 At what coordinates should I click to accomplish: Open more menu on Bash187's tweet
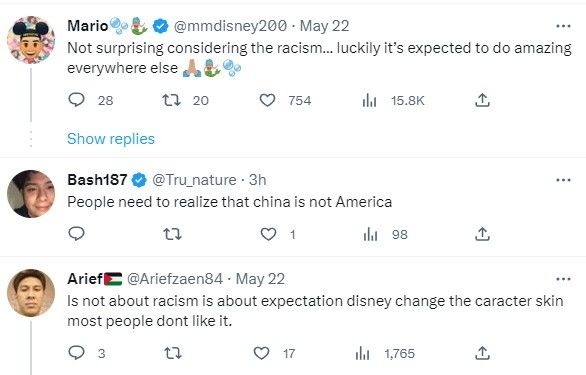563,180
